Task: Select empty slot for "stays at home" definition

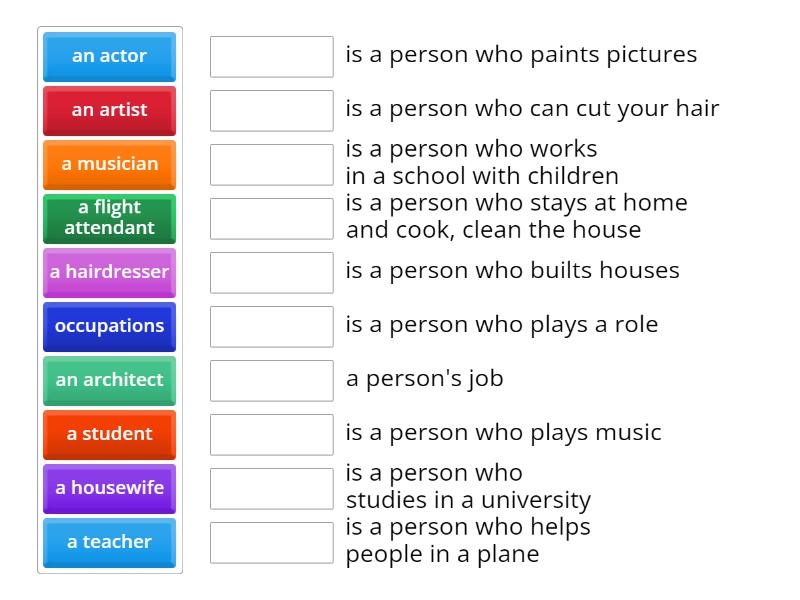Action: (271, 219)
